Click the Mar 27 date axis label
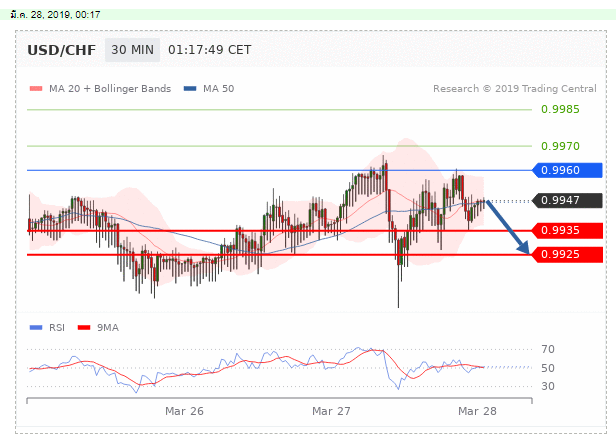The width and height of the screenshot is (616, 442). click(x=331, y=411)
